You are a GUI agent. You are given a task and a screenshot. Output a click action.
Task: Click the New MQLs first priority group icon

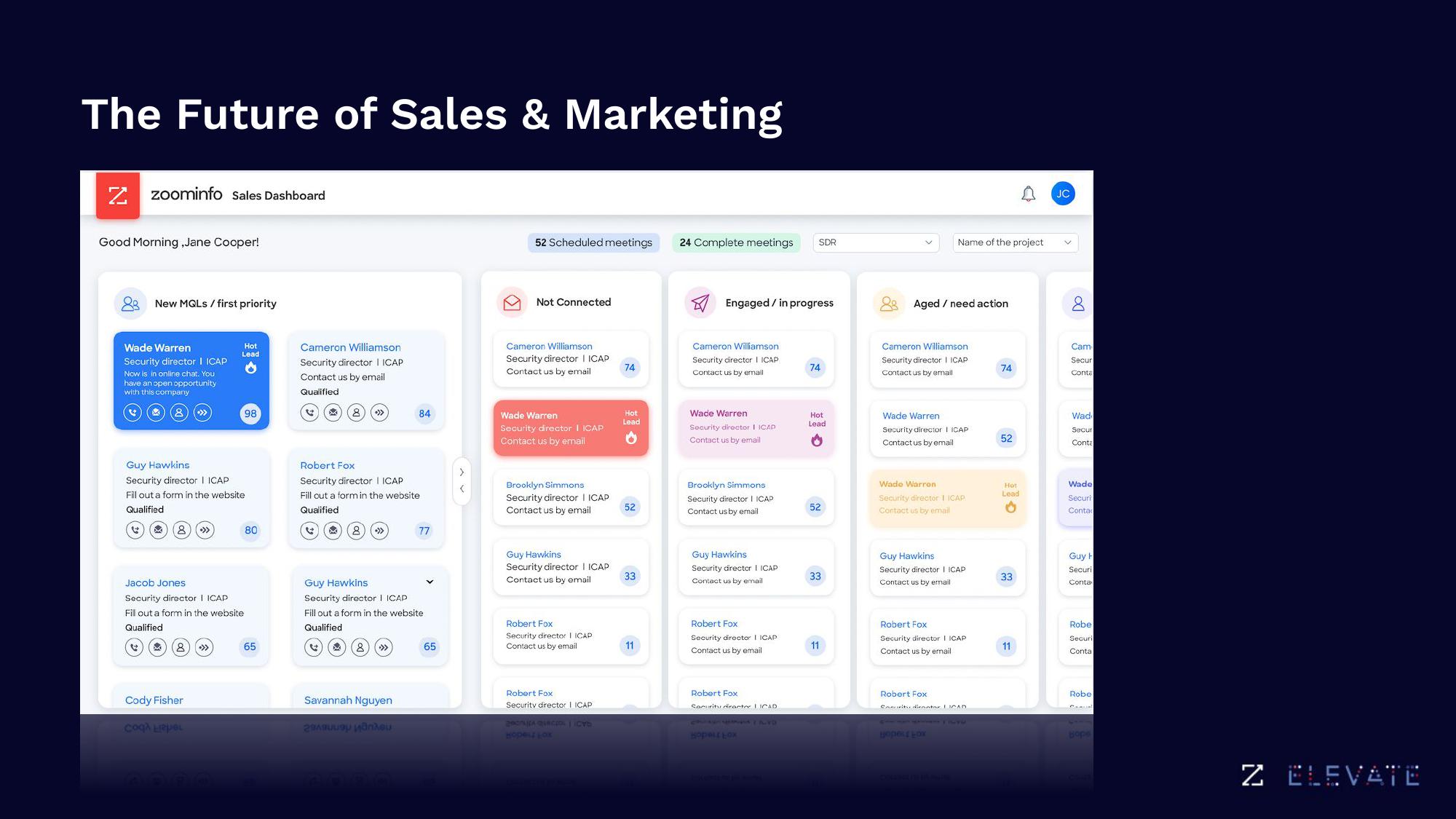[x=129, y=302]
